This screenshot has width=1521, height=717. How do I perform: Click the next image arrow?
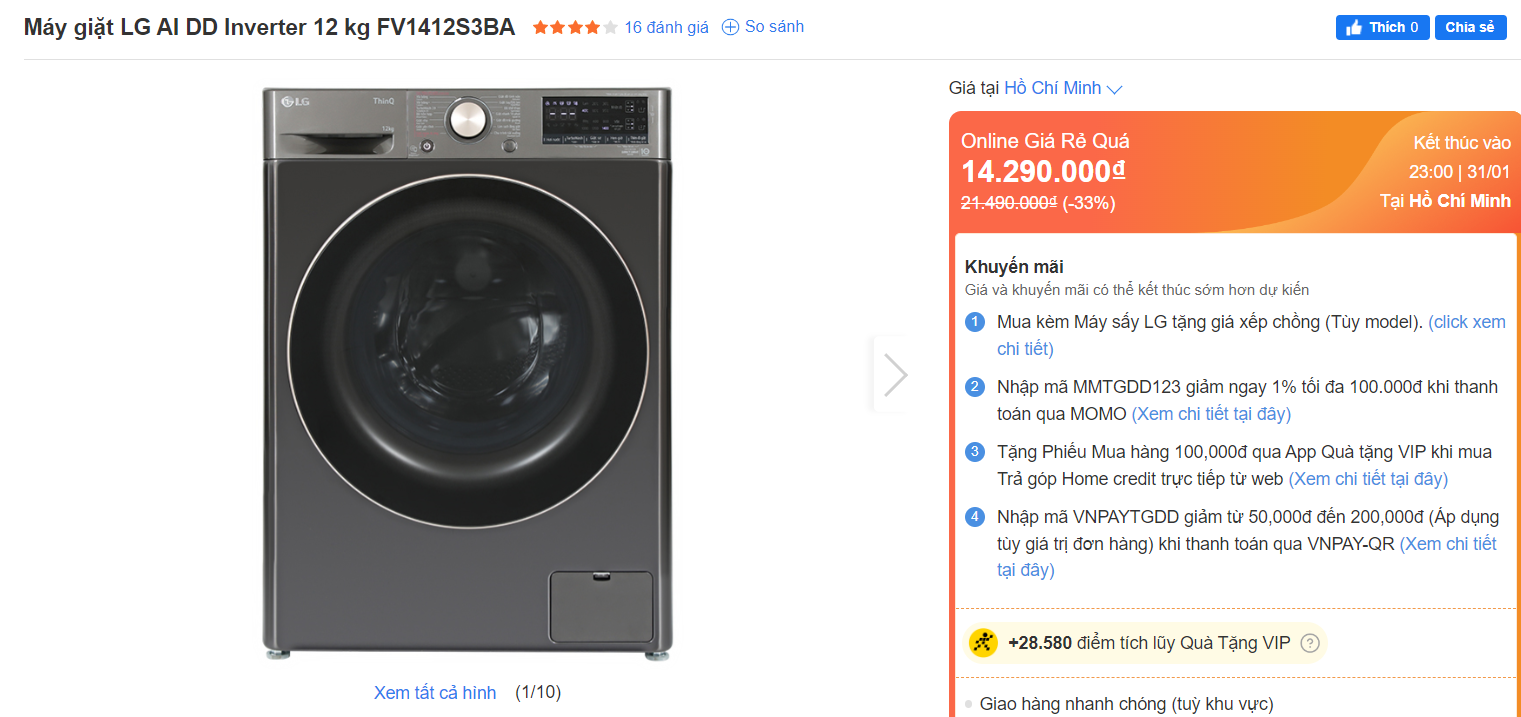(x=894, y=375)
